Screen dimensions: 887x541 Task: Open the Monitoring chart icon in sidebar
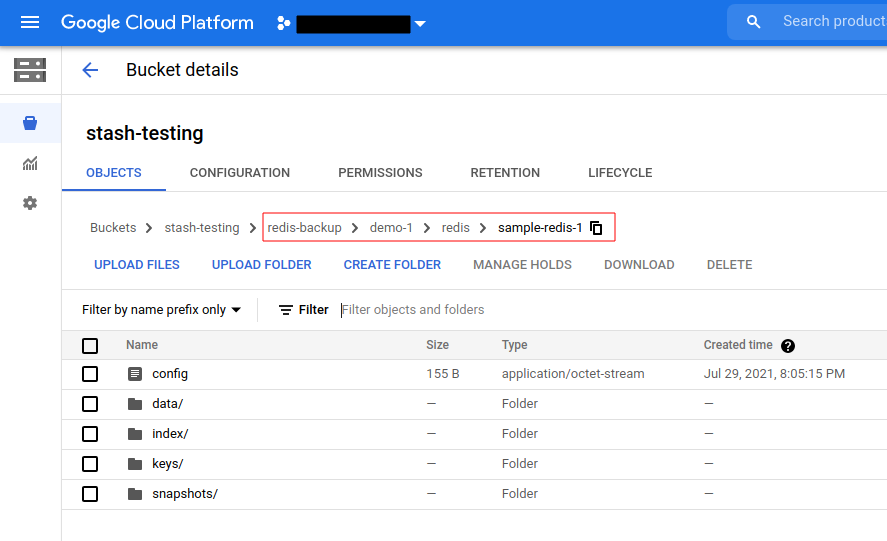(30, 163)
